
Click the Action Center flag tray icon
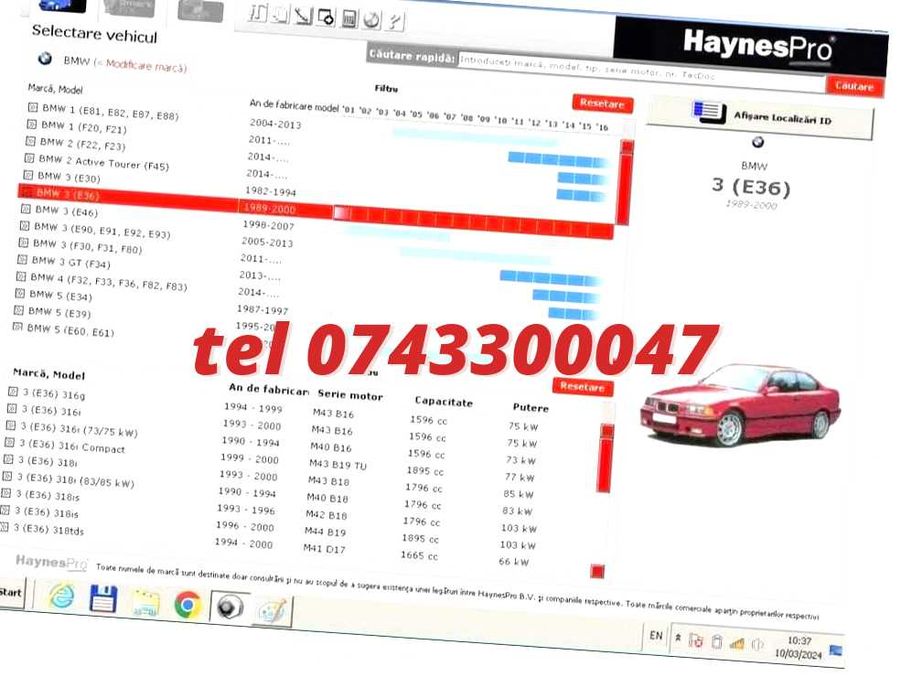(x=696, y=641)
